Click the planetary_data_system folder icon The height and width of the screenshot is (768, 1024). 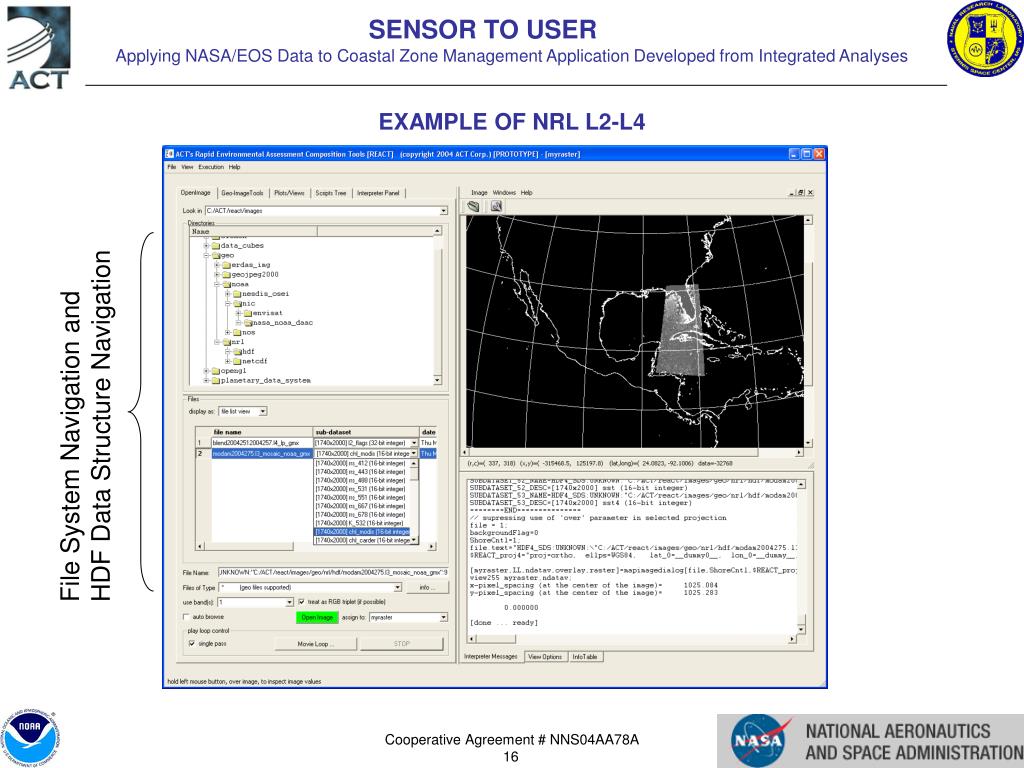coord(216,381)
